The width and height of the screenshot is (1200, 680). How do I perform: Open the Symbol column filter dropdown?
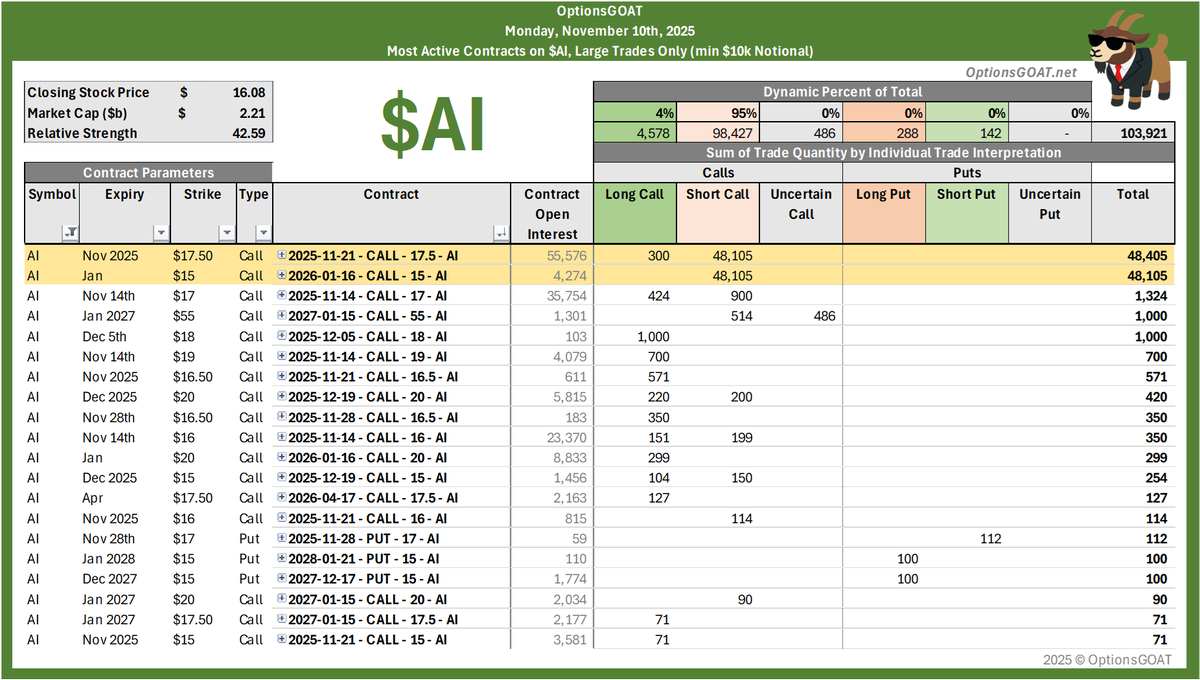tap(70, 232)
